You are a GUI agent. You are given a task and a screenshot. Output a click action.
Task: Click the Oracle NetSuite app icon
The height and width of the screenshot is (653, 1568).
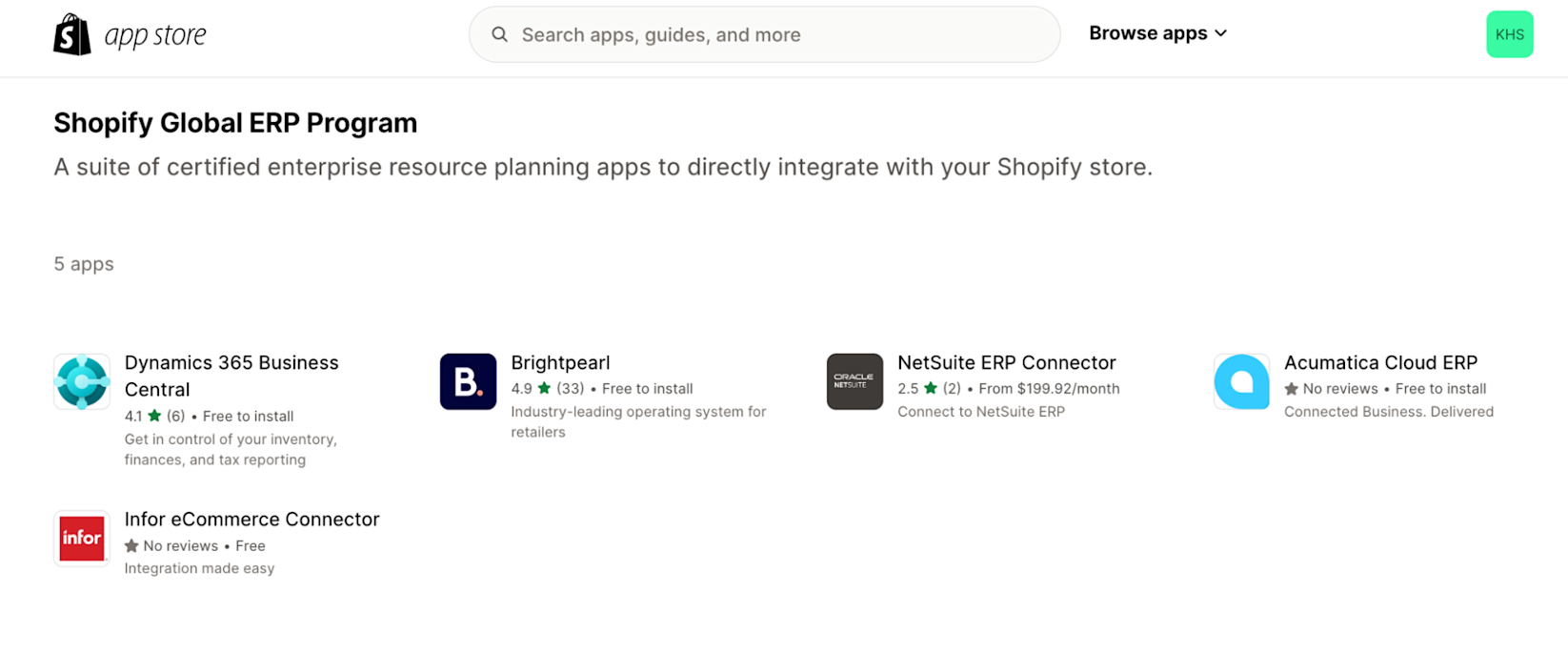tap(854, 381)
